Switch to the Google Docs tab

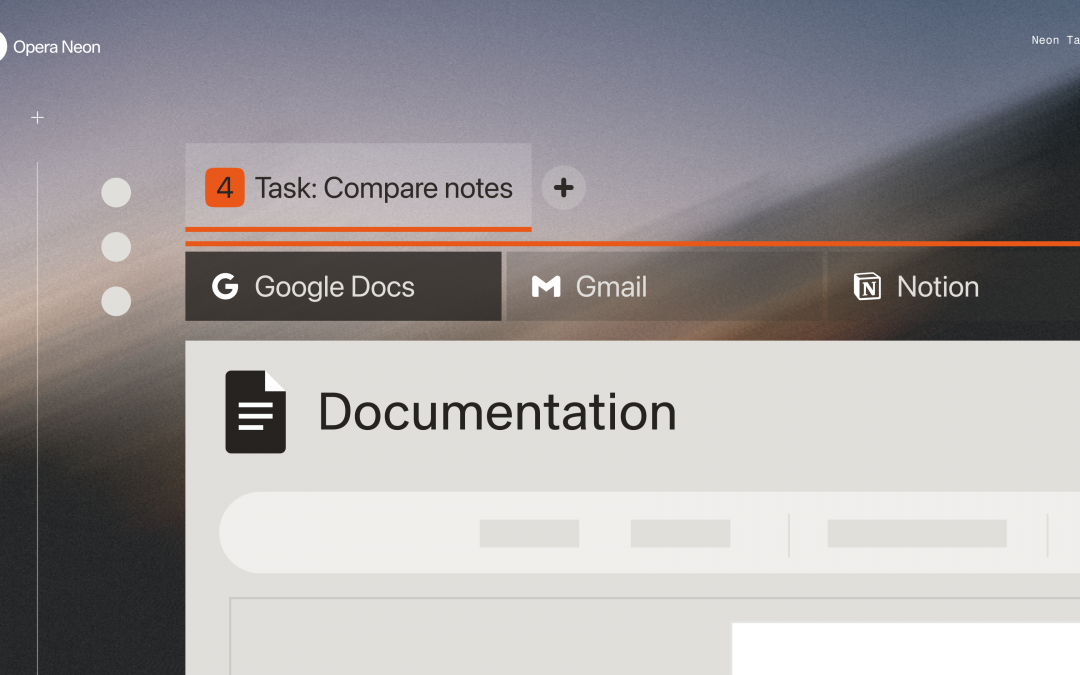click(343, 287)
